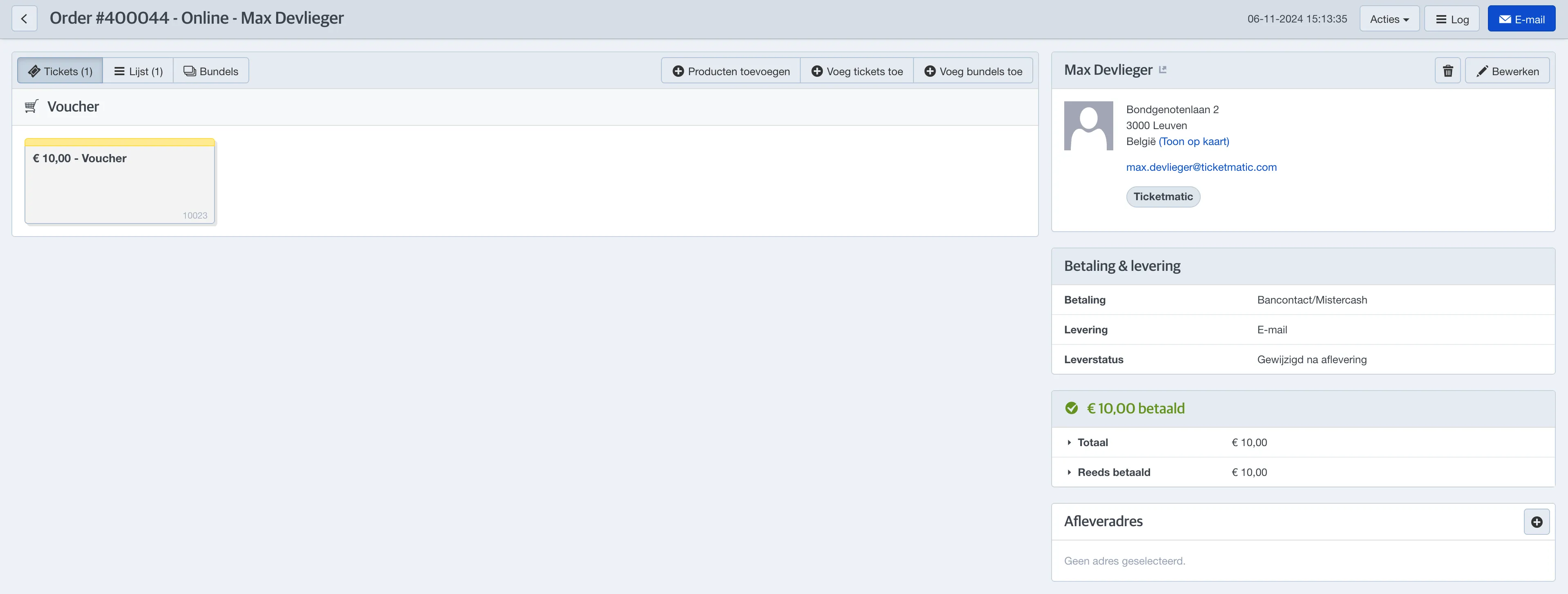This screenshot has height=594, width=1568.
Task: Switch to the Tickets (1) tab
Action: [60, 71]
